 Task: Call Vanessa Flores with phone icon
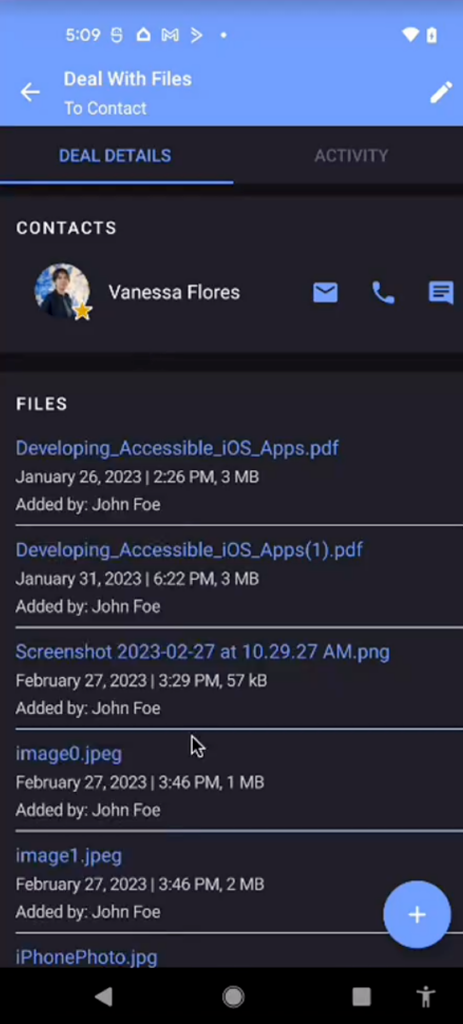(383, 293)
